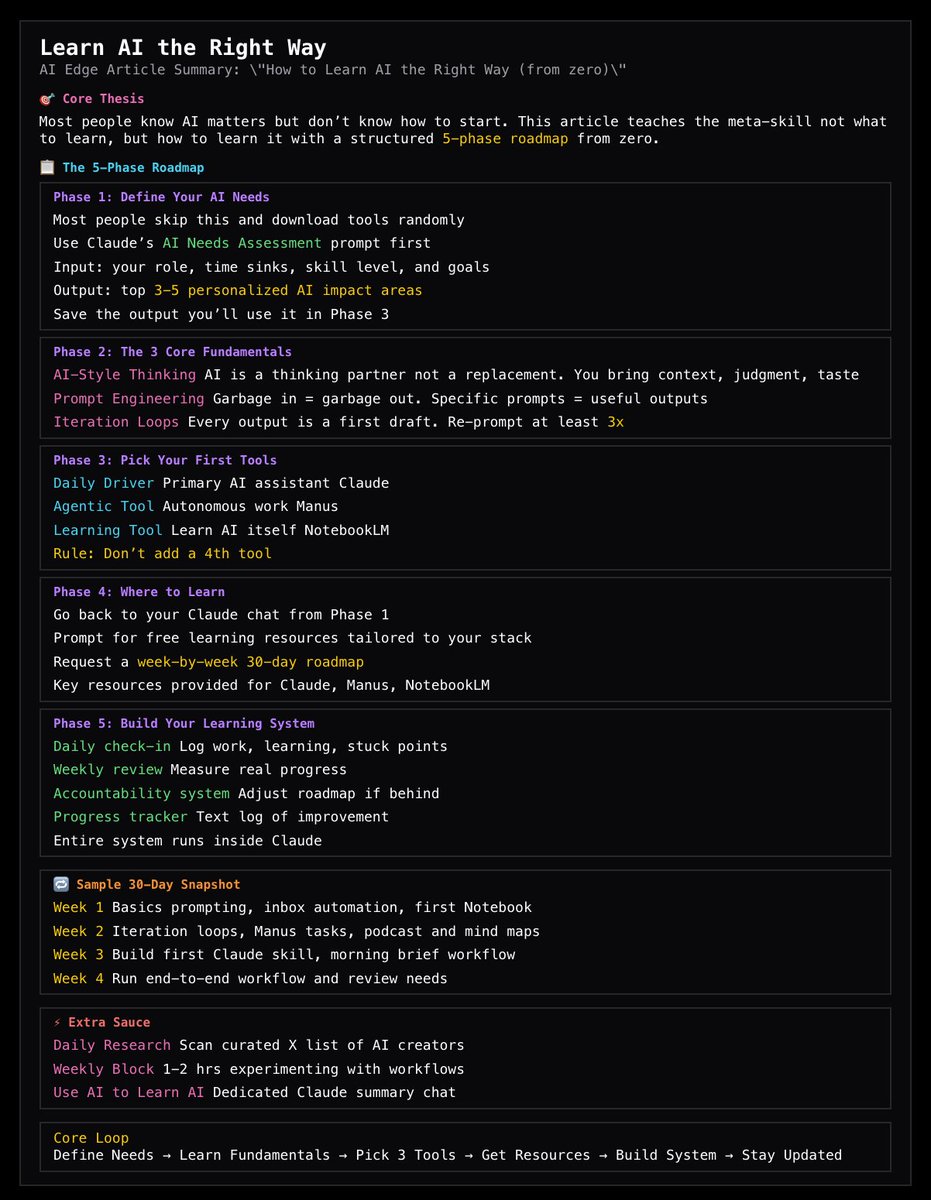
Task: Click 'Text log of improvement' description
Action: [292, 816]
